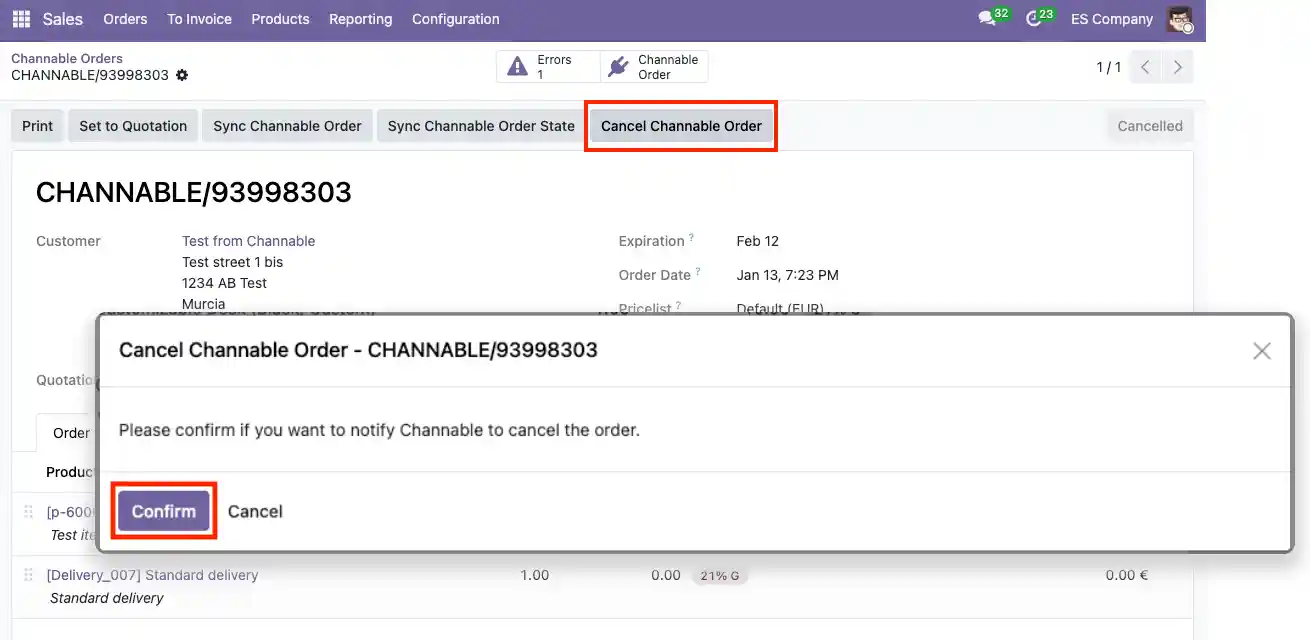This screenshot has width=1310, height=640.
Task: Open the Reporting menu
Action: coord(360,18)
